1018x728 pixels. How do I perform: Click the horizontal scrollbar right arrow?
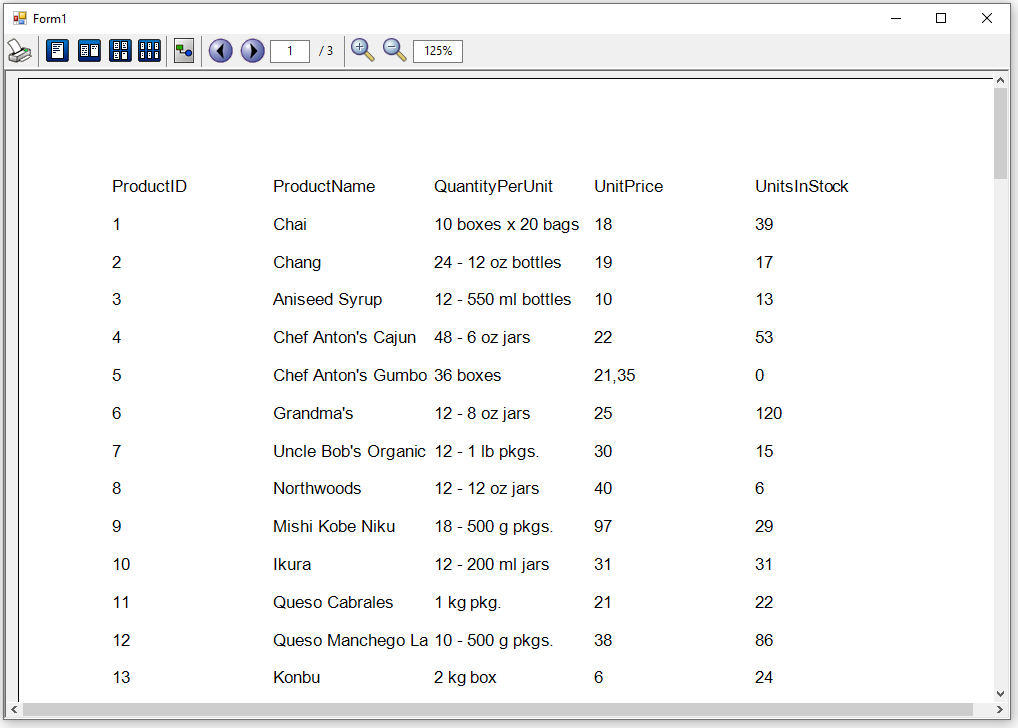(985, 709)
